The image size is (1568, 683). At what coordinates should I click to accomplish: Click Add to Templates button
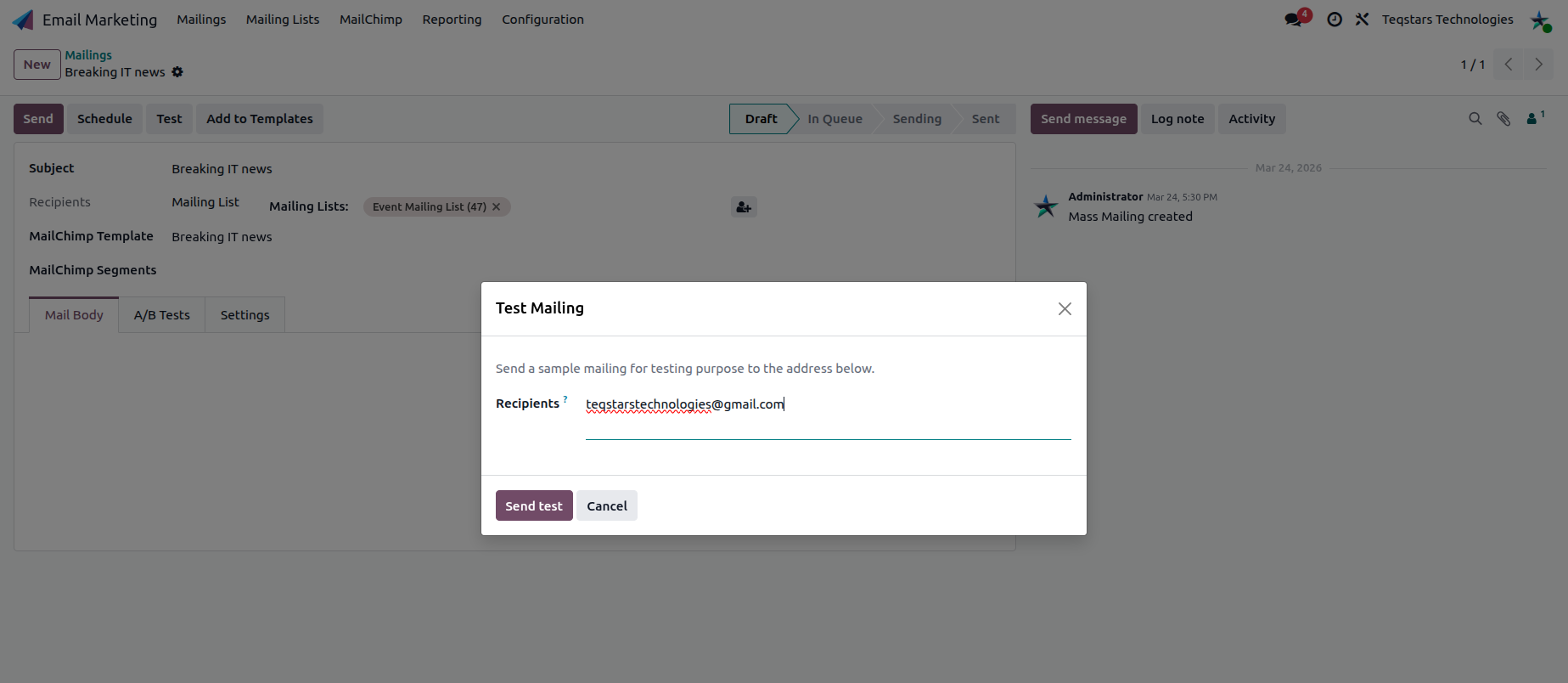coord(260,119)
